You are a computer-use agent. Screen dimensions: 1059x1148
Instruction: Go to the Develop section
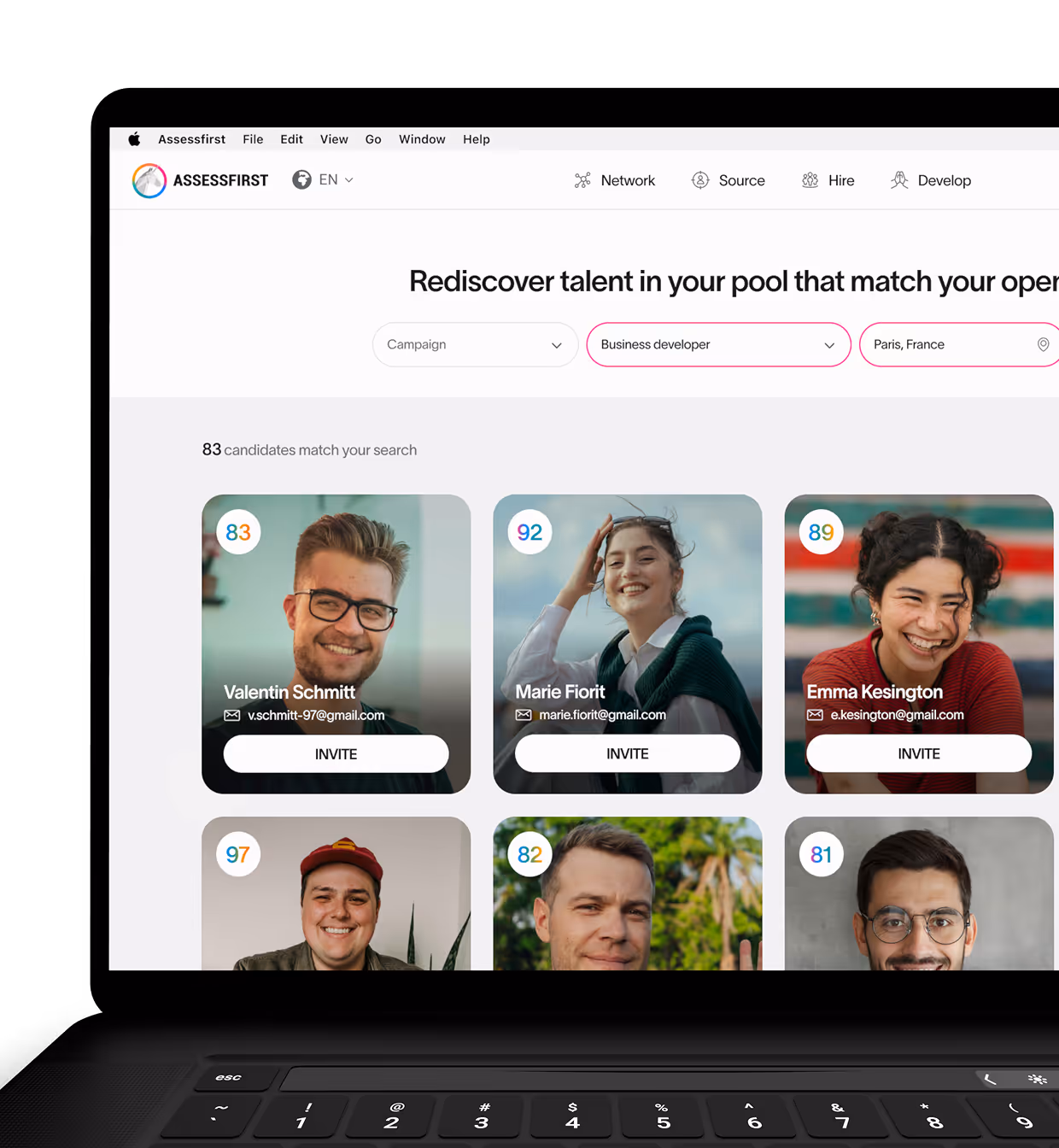(x=944, y=180)
